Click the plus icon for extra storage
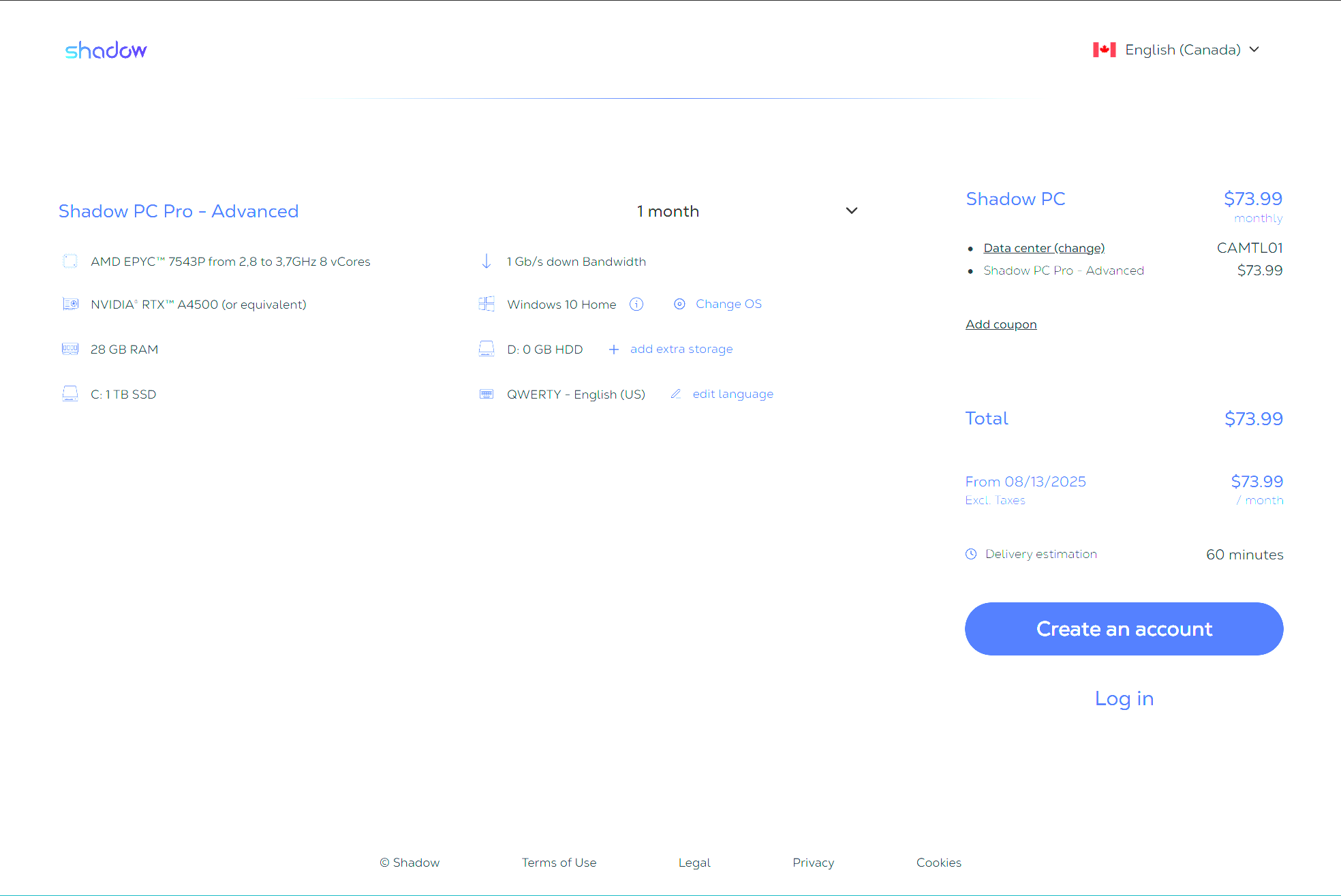This screenshot has width=1341, height=896. pyautogui.click(x=613, y=350)
